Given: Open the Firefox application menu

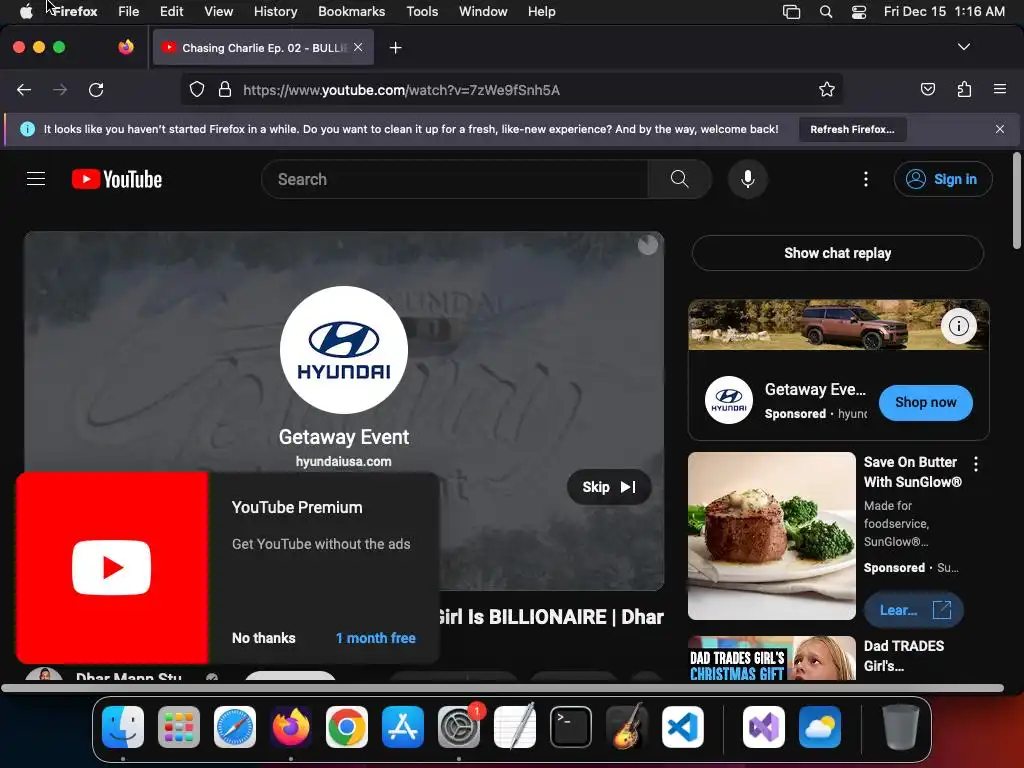Looking at the screenshot, I should (1000, 89).
